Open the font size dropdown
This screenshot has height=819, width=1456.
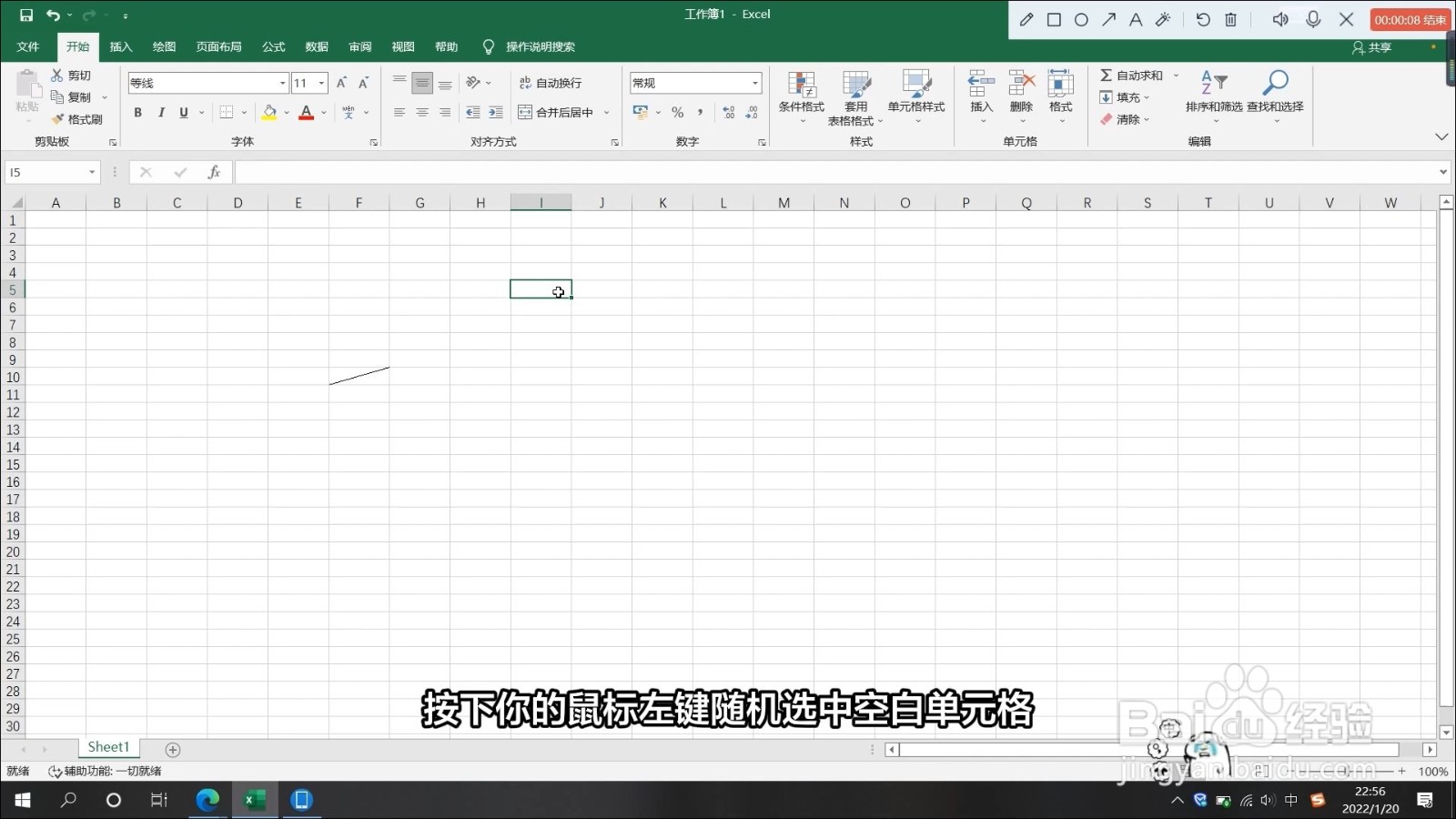321,83
